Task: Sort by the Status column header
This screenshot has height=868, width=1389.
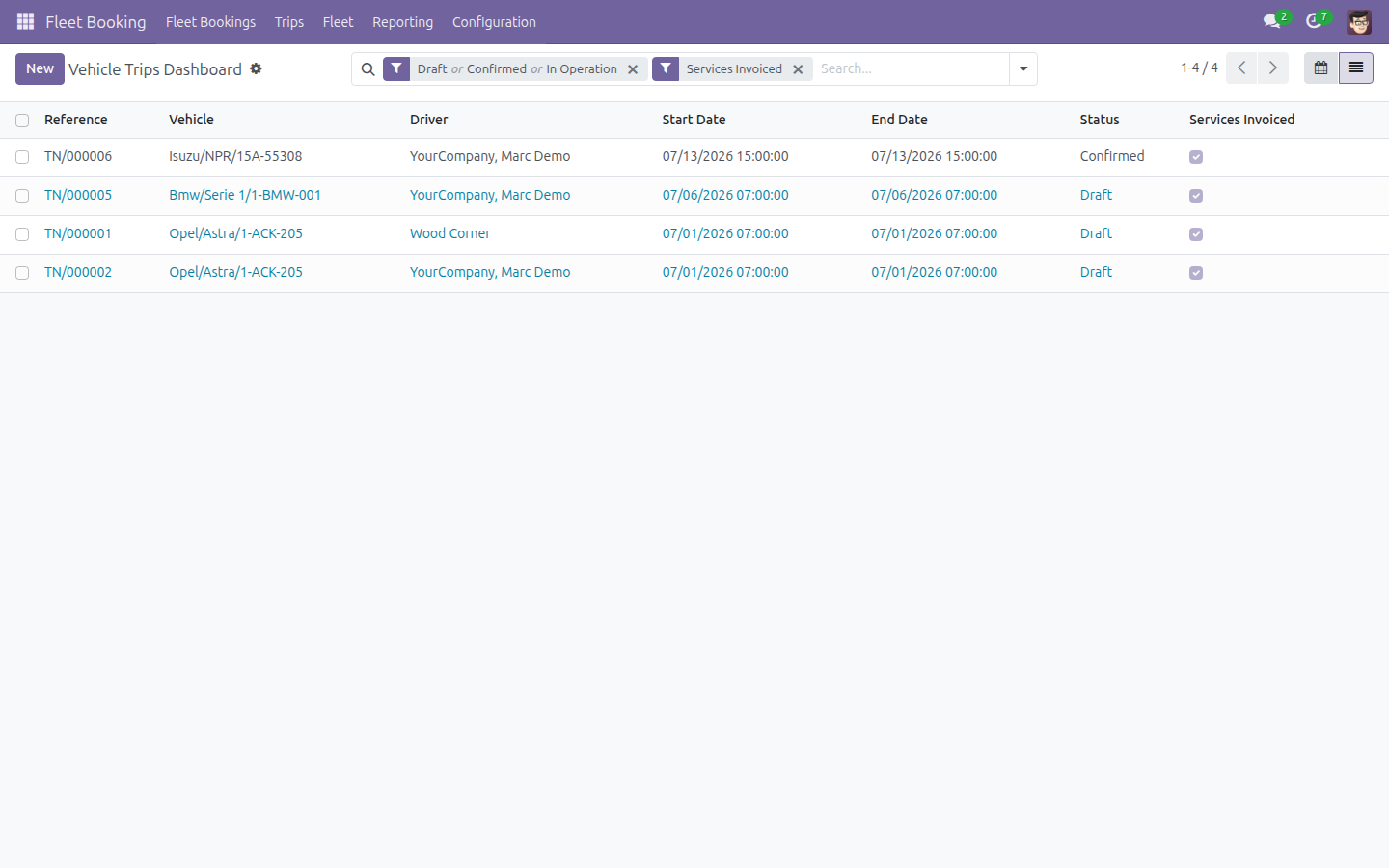Action: 1100,120
